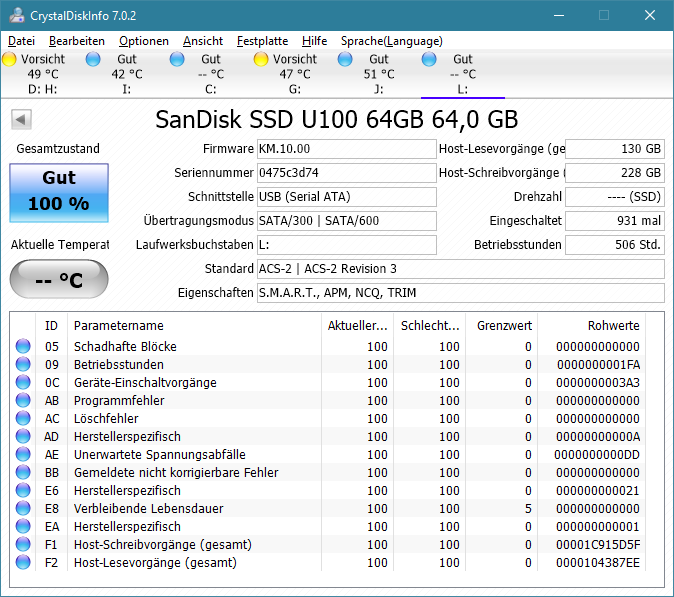Maximize the CrystalDiskInfo window

point(604,15)
